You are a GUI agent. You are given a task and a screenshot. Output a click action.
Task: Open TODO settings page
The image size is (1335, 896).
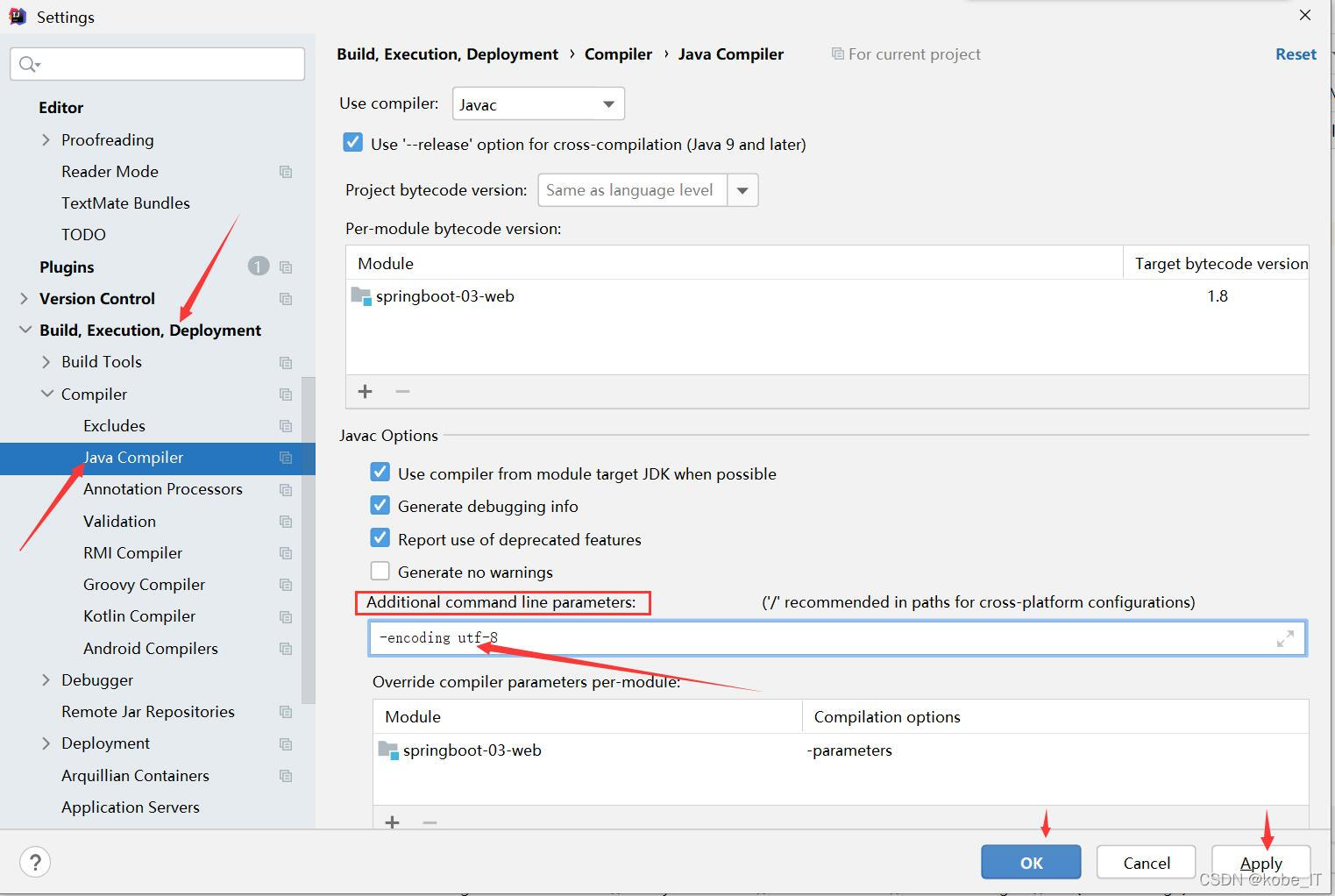pos(83,235)
